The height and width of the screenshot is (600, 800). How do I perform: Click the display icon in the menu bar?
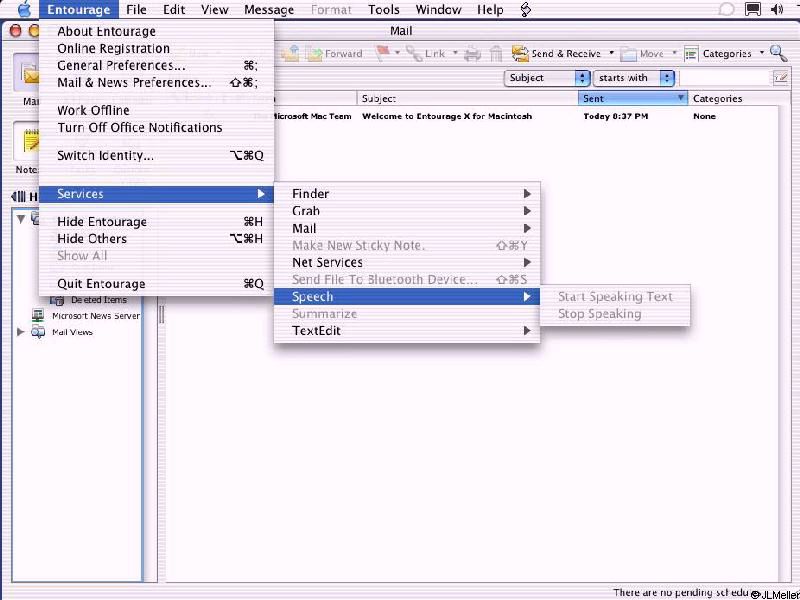(753, 9)
